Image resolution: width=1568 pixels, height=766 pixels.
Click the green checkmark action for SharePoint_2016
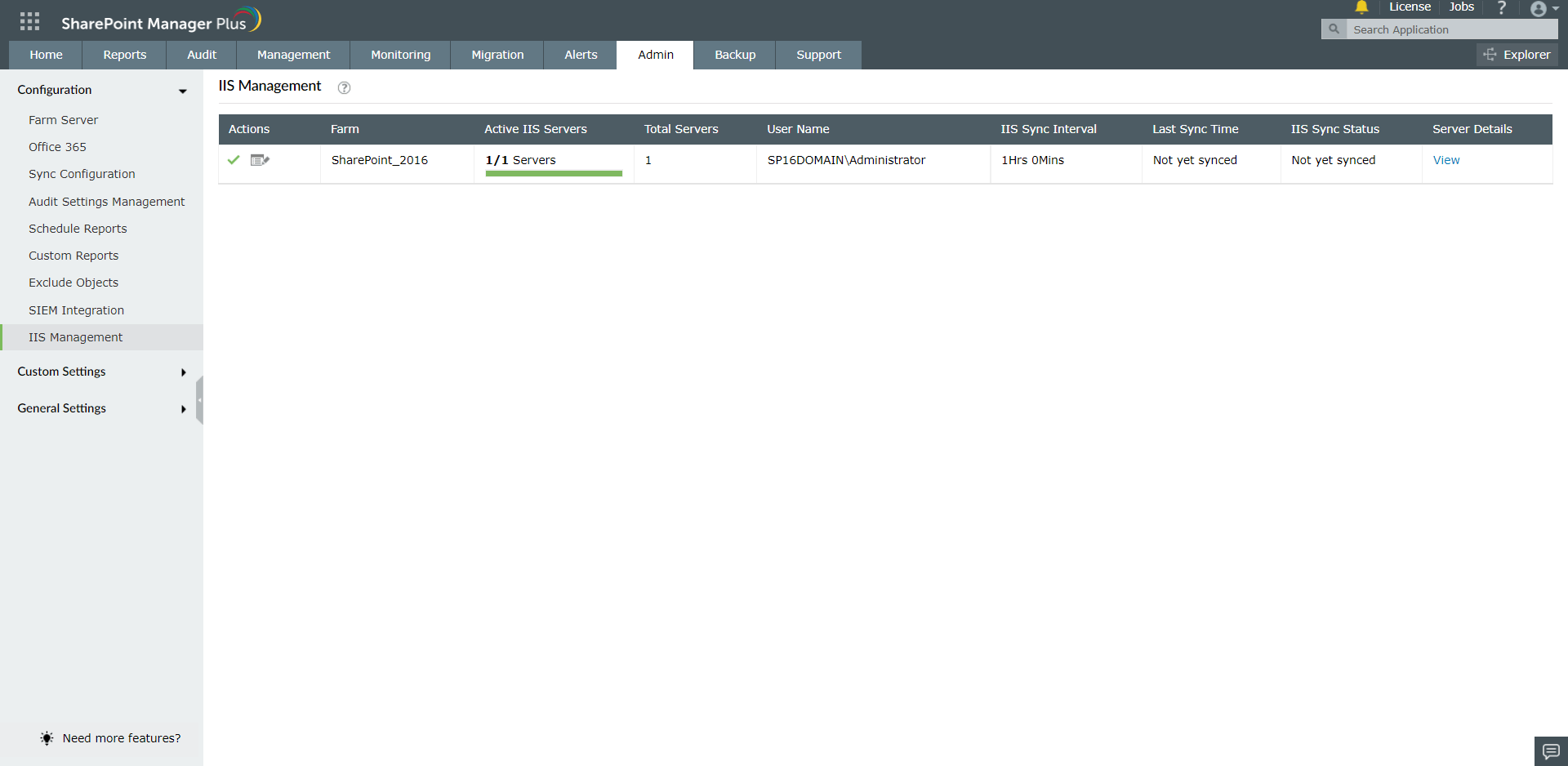coord(234,160)
